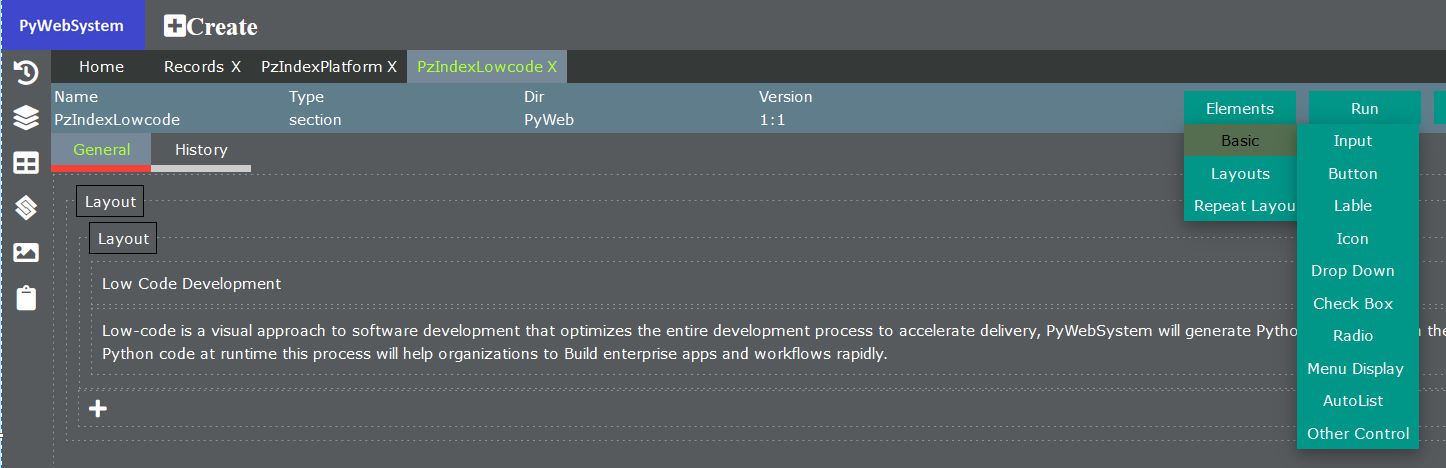
Task: Click the plus icon next to Create
Action: pyautogui.click(x=175, y=27)
